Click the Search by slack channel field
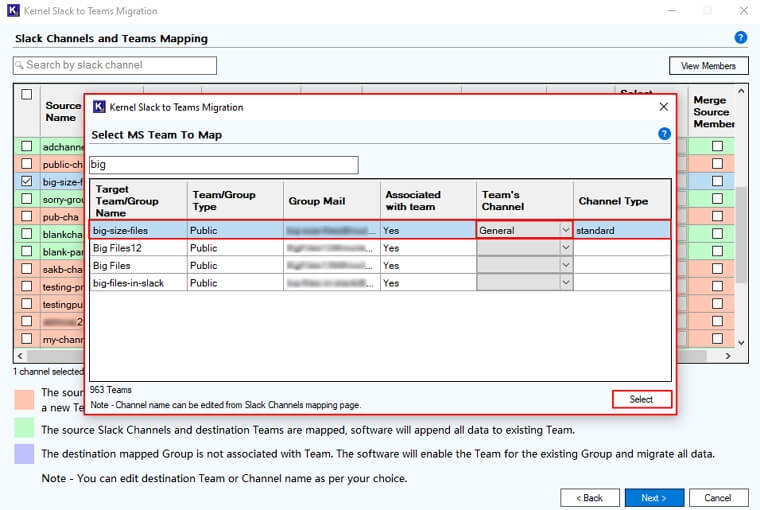Screen dimensions: 760x510 coord(115,65)
